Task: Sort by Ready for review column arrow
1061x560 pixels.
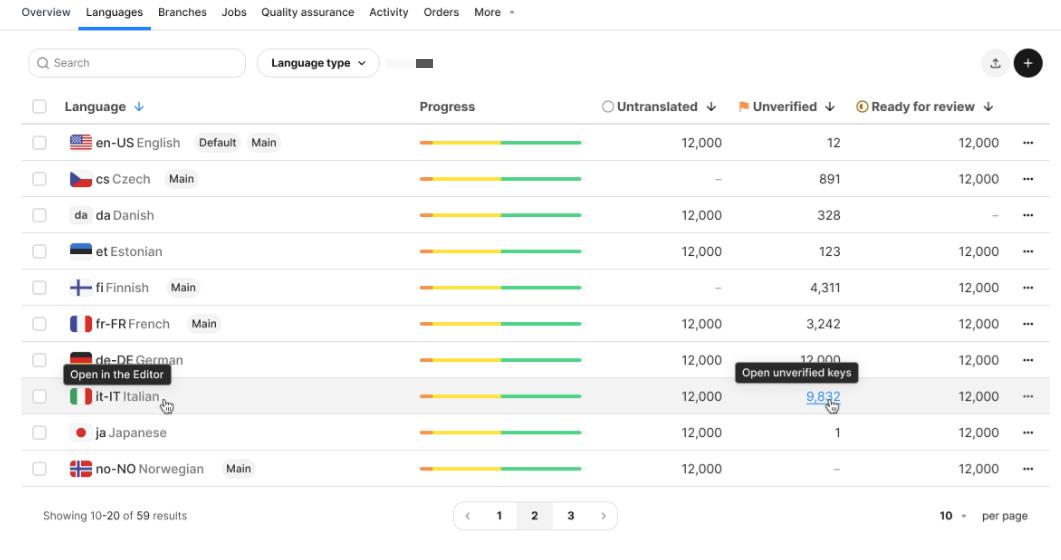Action: coord(988,107)
